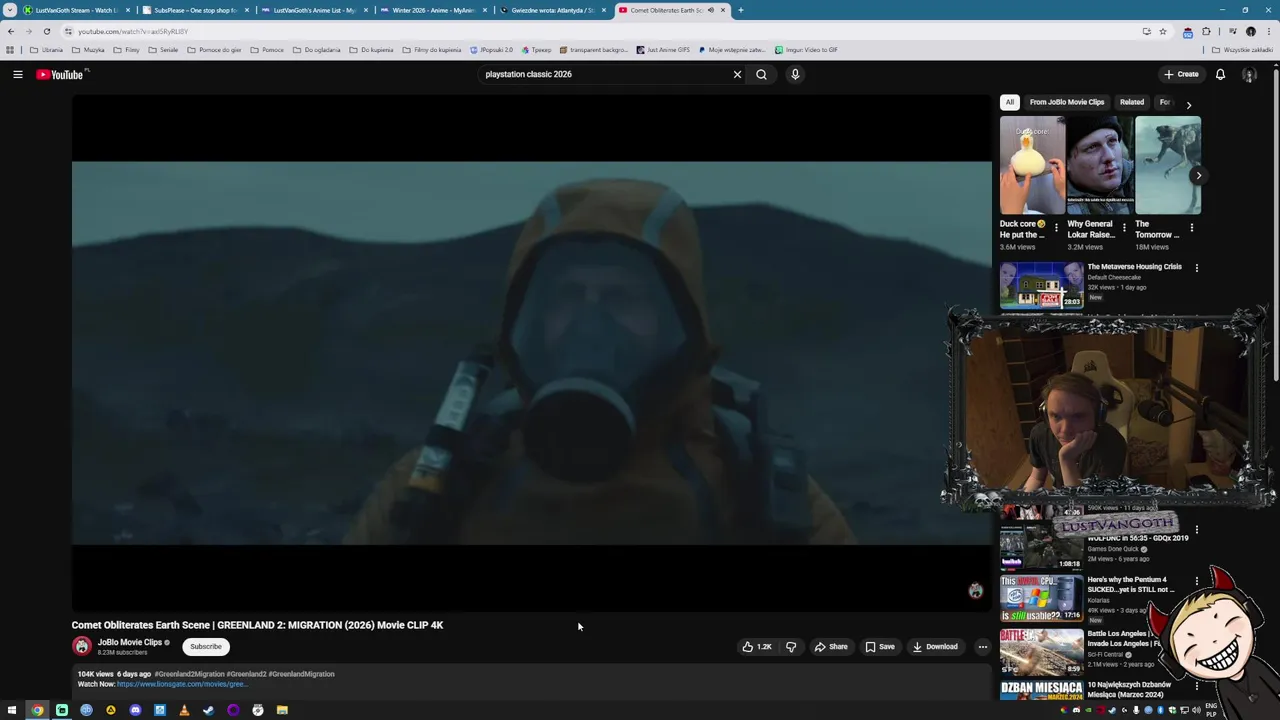Switch to SubsPlease browser tab
This screenshot has width=1280, height=720.
point(194,10)
